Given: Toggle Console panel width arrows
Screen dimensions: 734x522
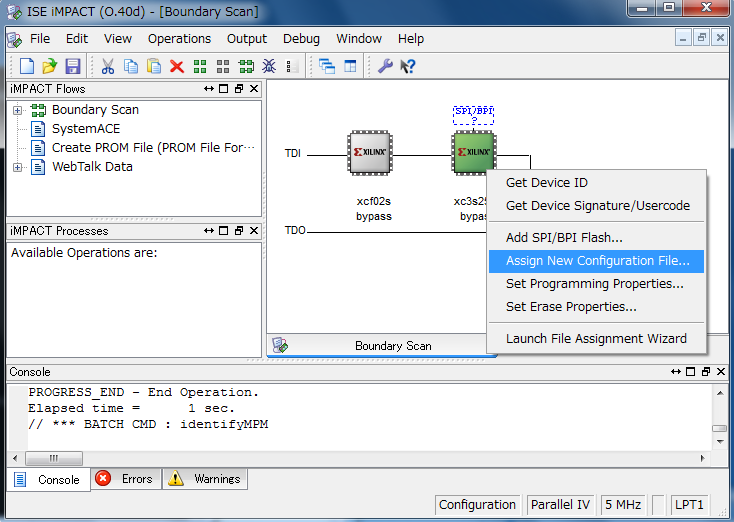Looking at the screenshot, I should pos(675,371).
